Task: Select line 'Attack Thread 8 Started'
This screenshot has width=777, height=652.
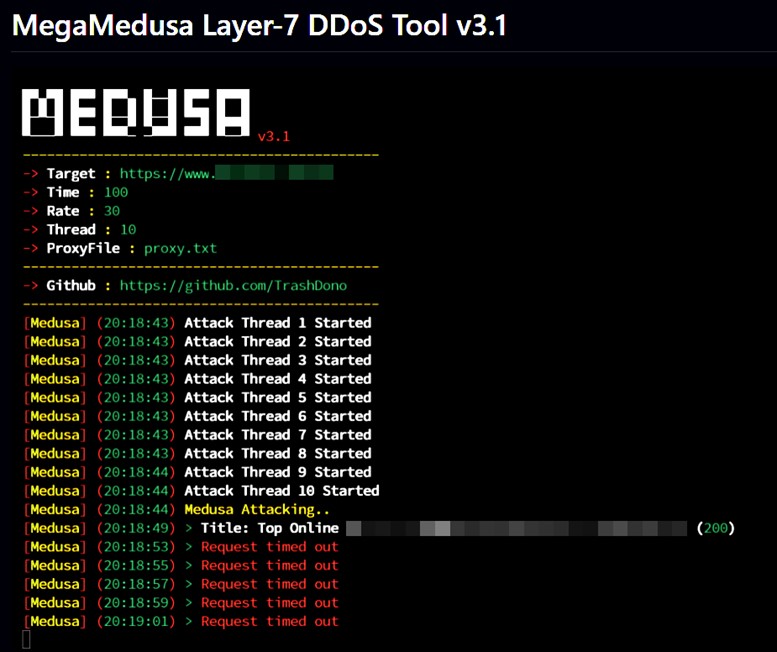Action: coord(278,454)
